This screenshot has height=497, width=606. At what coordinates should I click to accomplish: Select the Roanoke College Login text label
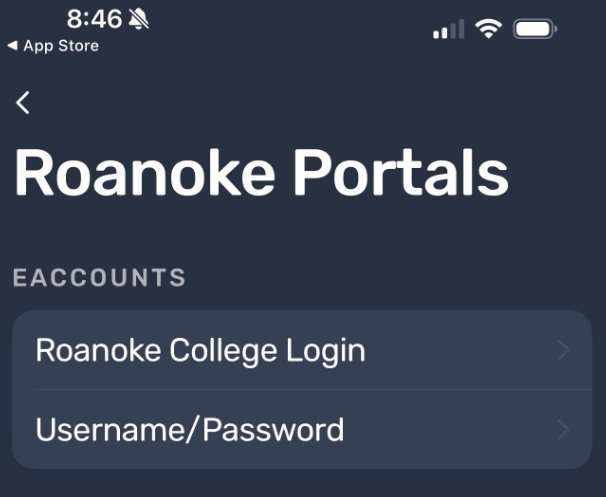click(x=200, y=350)
